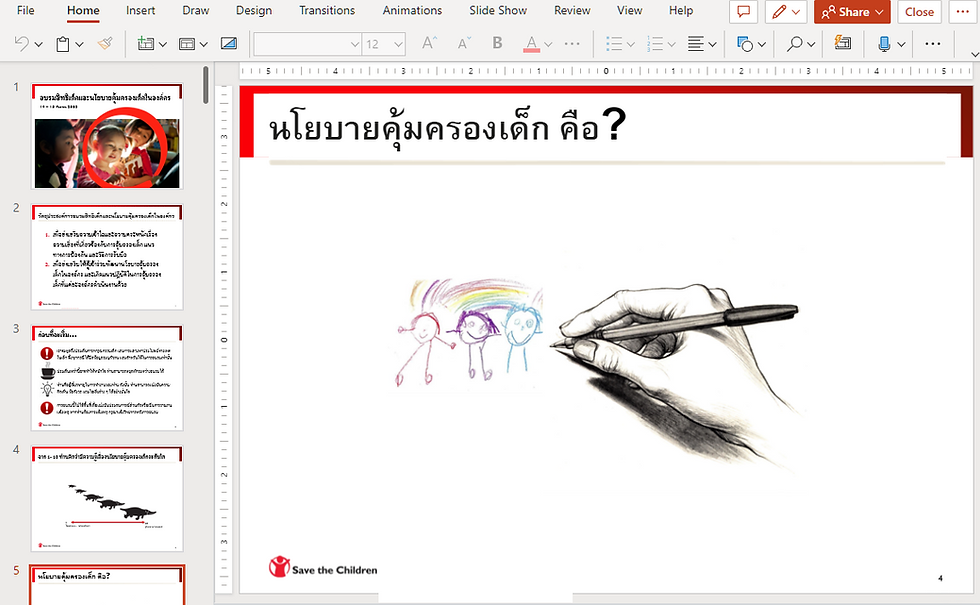Screen dimensions: 980x605
Task: Open the Help tab
Action: 681,11
